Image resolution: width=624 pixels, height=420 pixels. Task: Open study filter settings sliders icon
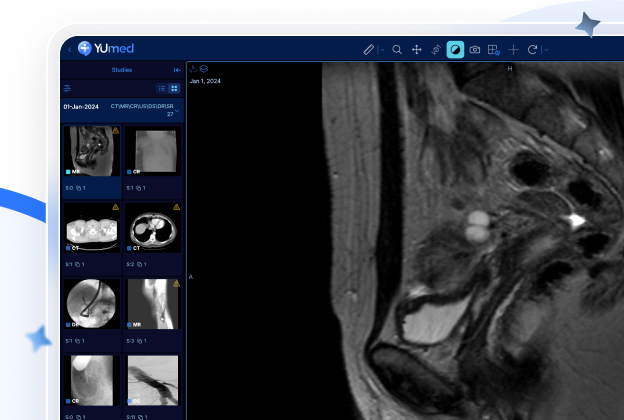point(67,88)
